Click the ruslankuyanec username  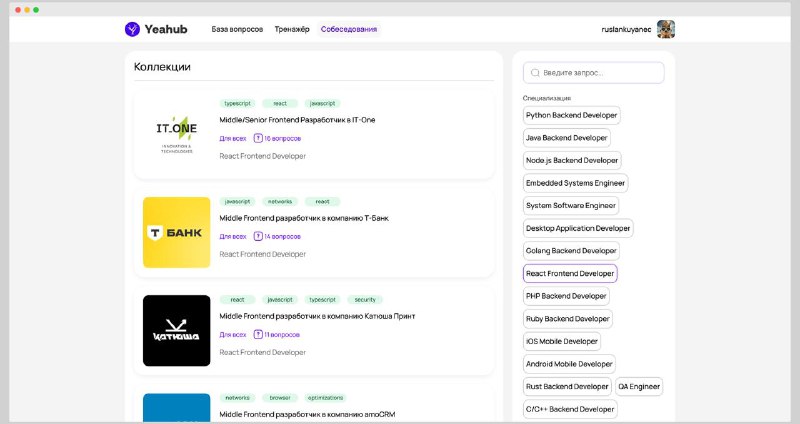tap(626, 30)
